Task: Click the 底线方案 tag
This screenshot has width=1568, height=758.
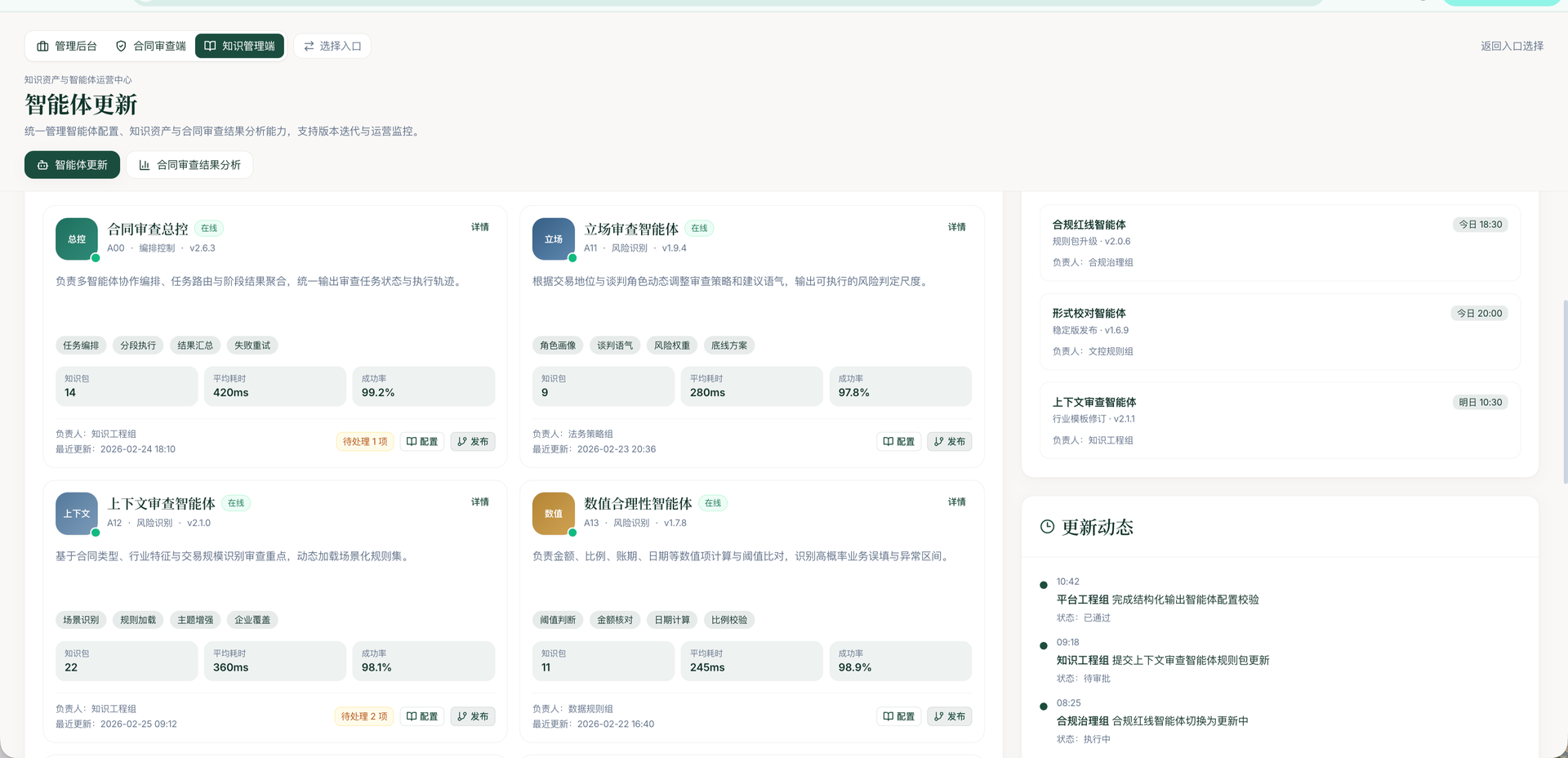Action: click(x=729, y=346)
